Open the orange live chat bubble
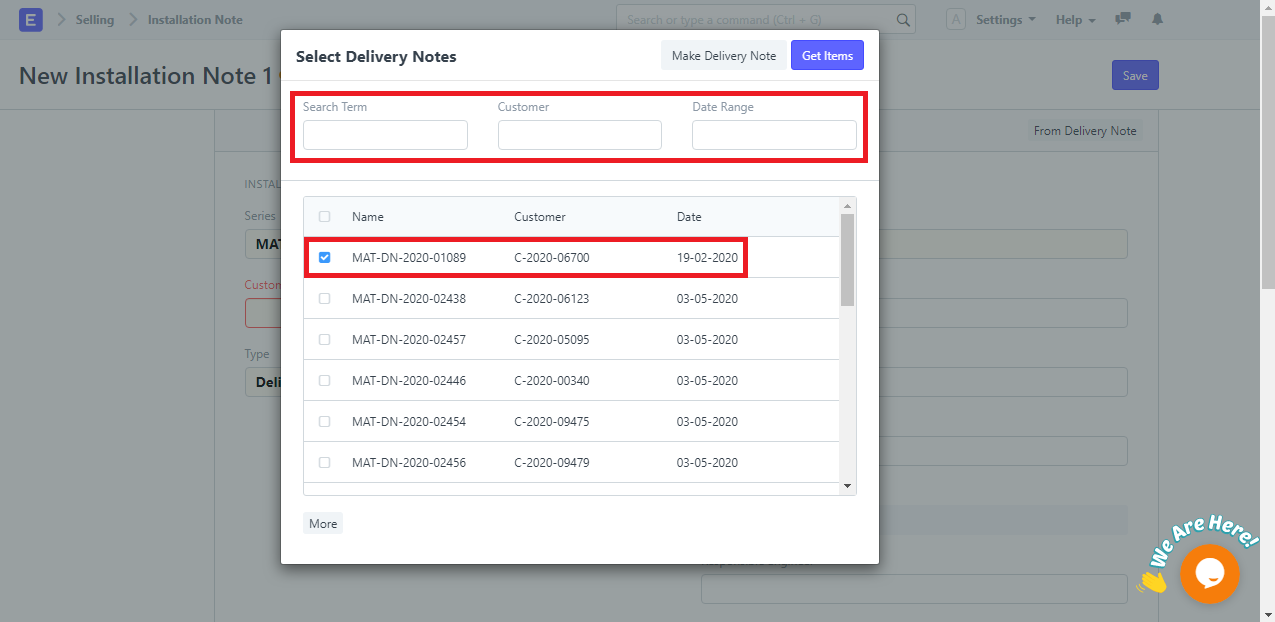This screenshot has width=1275, height=622. (1210, 573)
